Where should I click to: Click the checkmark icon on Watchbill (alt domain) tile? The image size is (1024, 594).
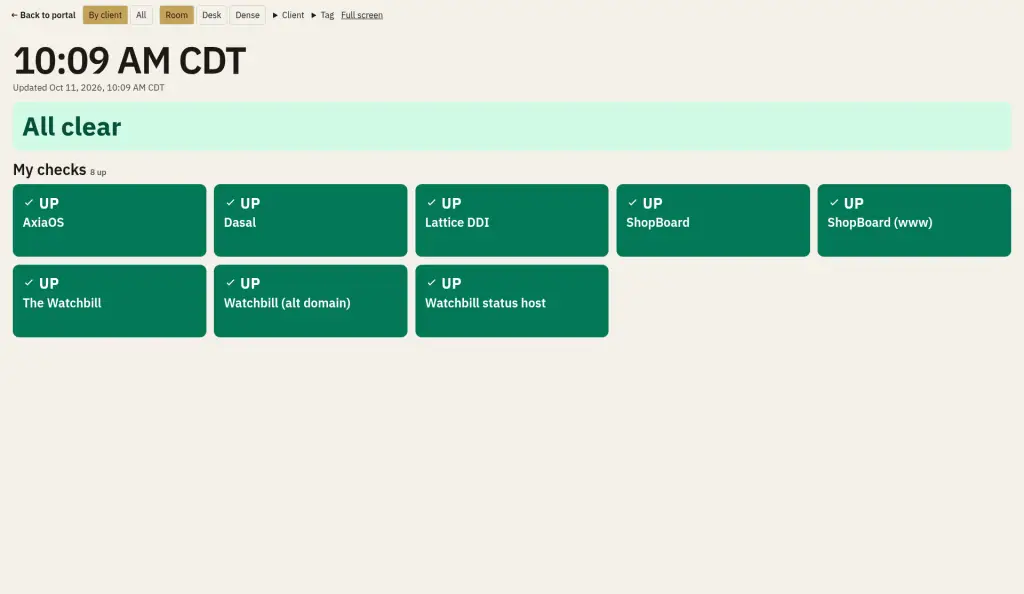(230, 283)
